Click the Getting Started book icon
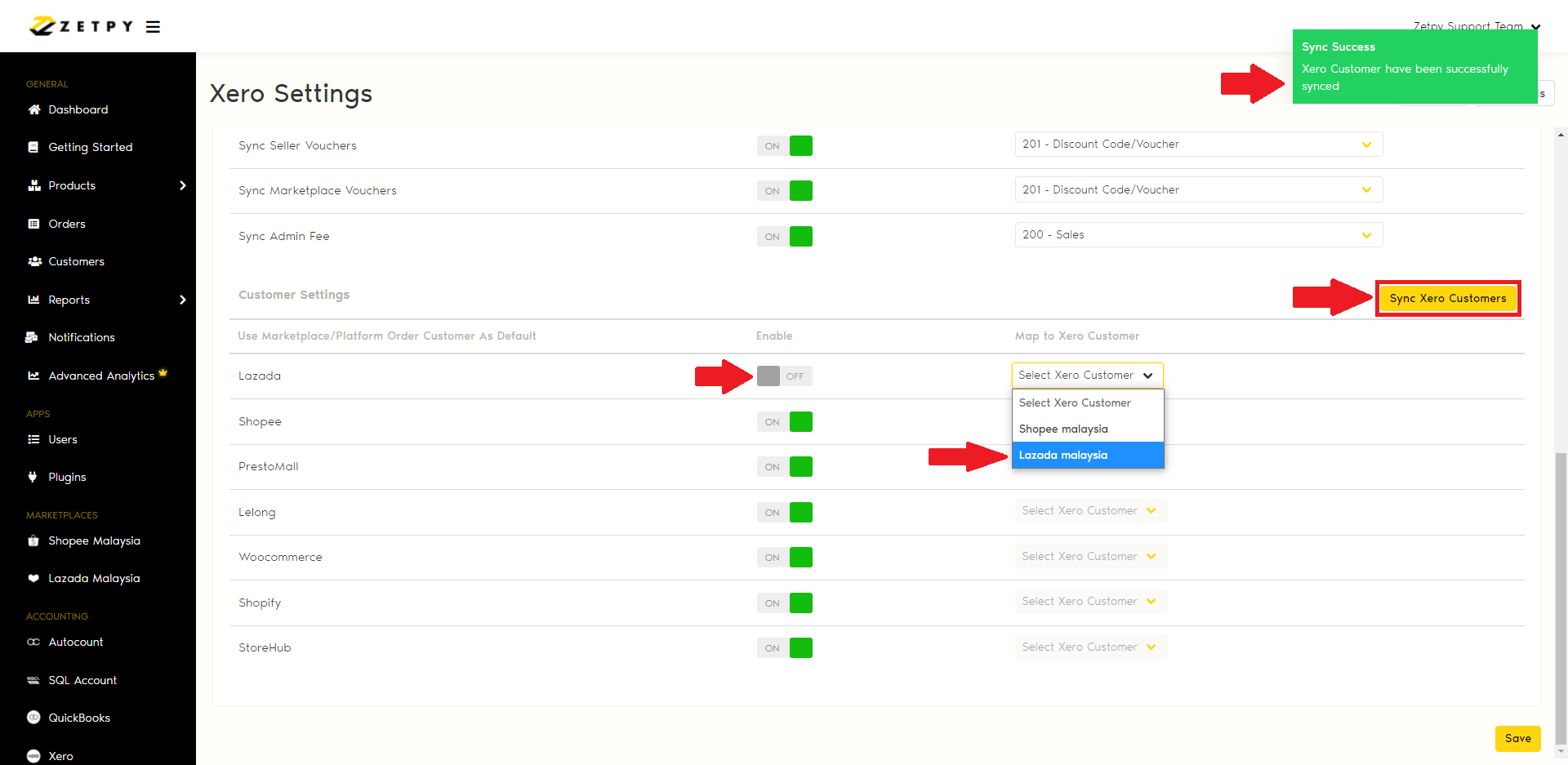1568x765 pixels. [33, 147]
